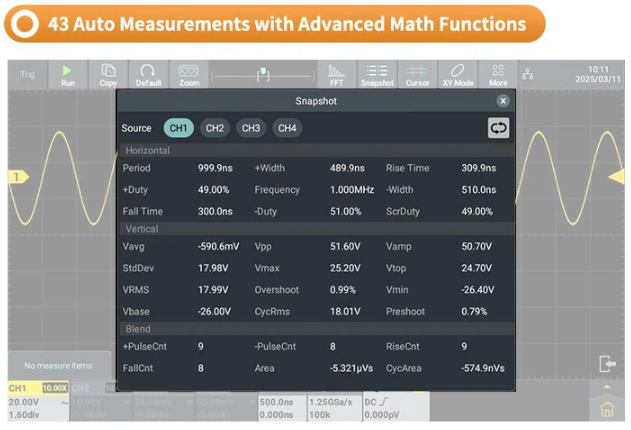The width and height of the screenshot is (631, 430).
Task: Click the CH1 channel tab at bottom
Action: pyautogui.click(x=20, y=387)
